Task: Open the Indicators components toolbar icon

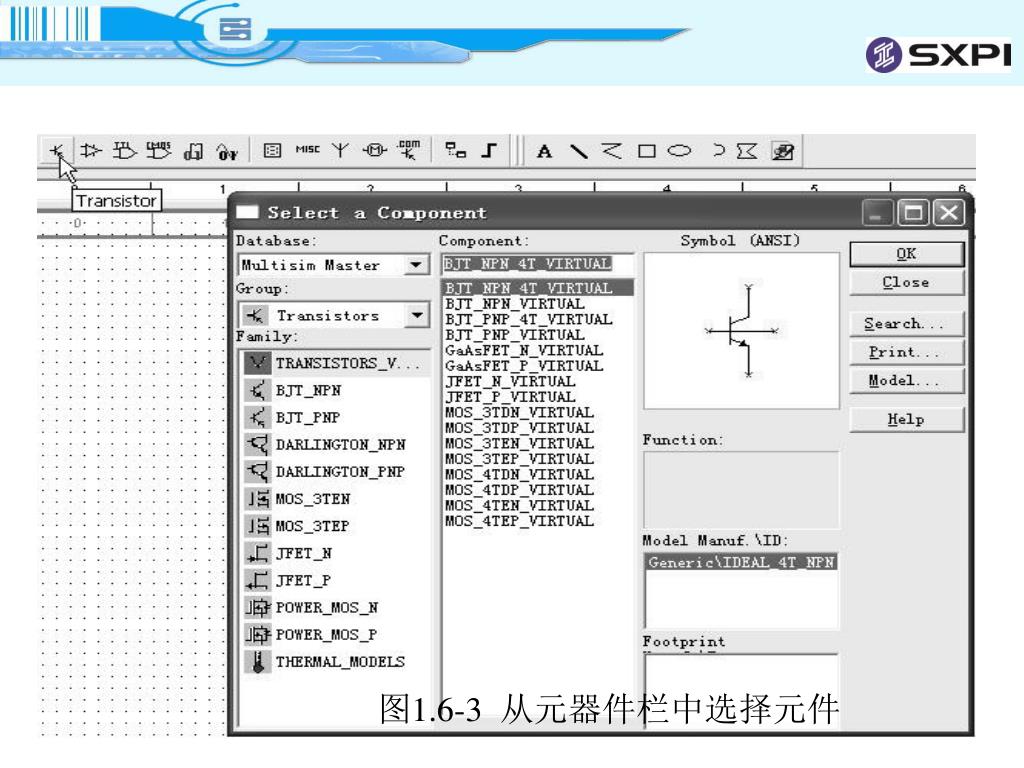Action: (272, 151)
